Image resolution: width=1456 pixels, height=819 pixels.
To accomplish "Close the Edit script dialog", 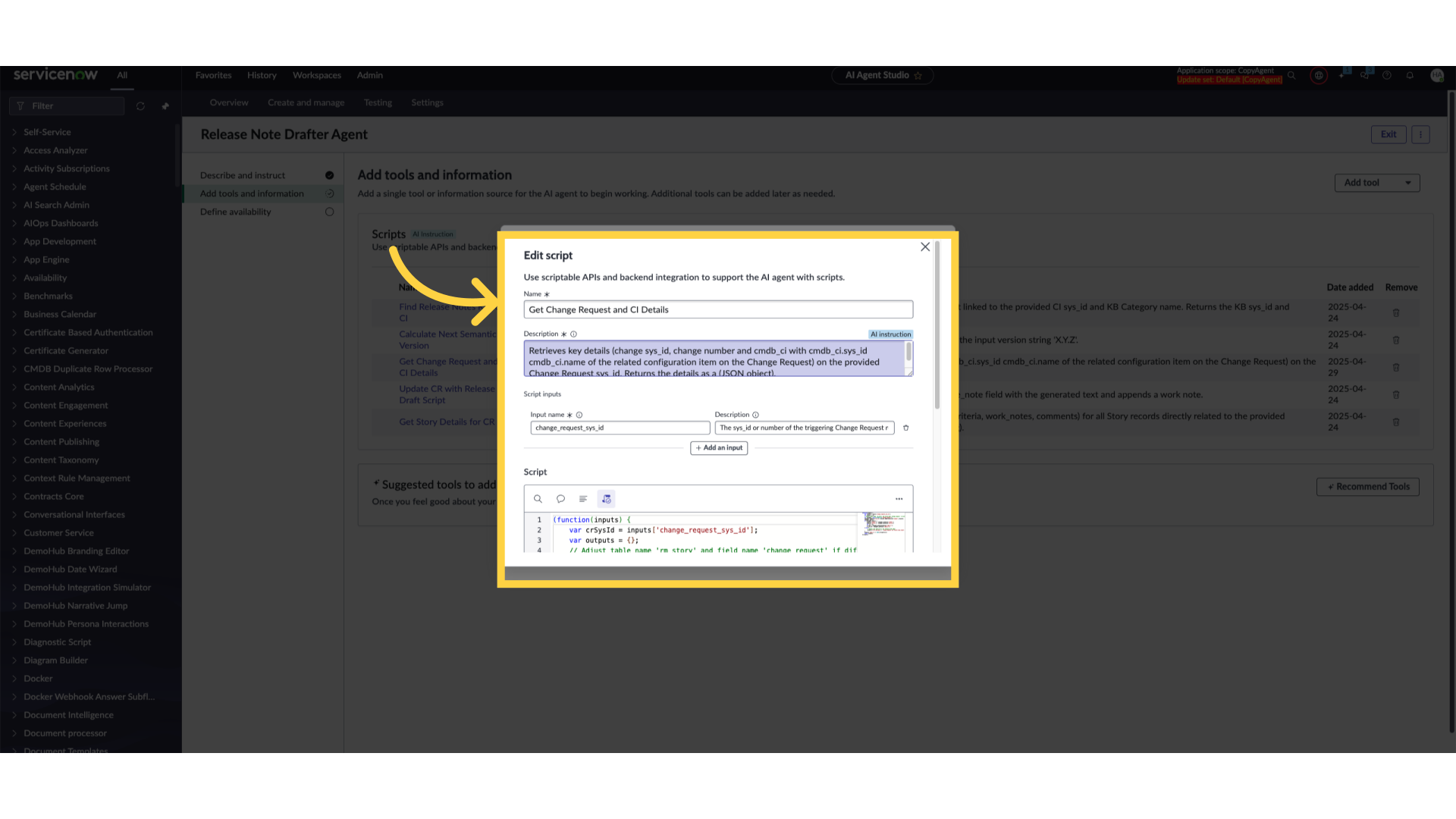I will click(925, 247).
